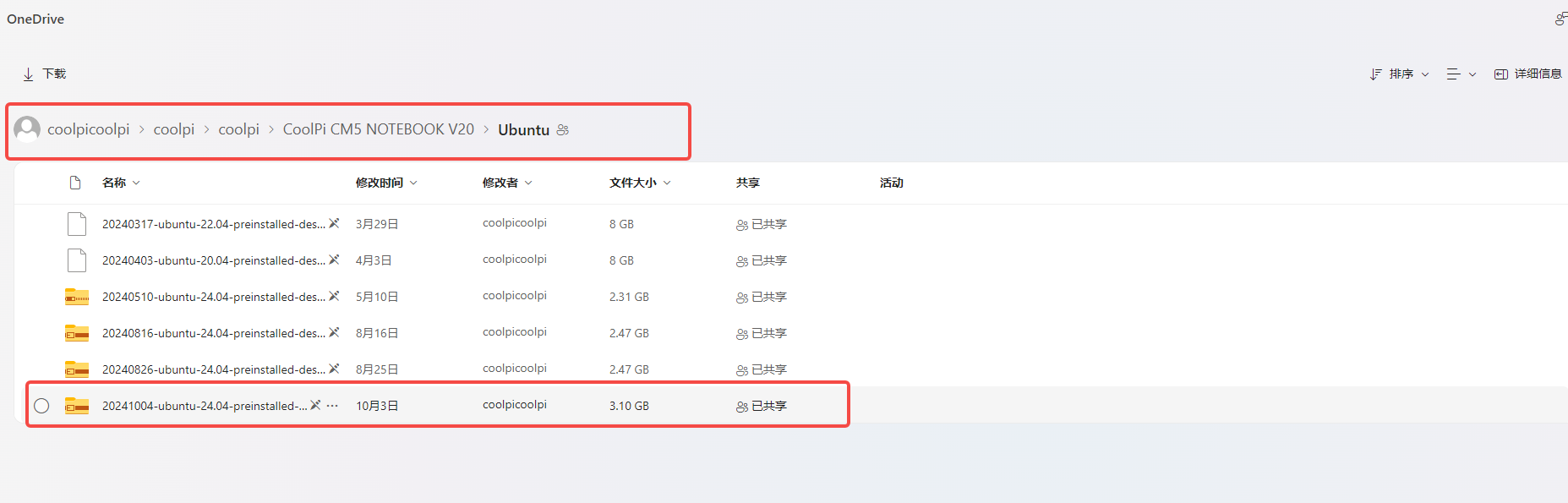The width and height of the screenshot is (1568, 503).
Task: Click the 2.31 GB file size cell
Action: (x=629, y=297)
